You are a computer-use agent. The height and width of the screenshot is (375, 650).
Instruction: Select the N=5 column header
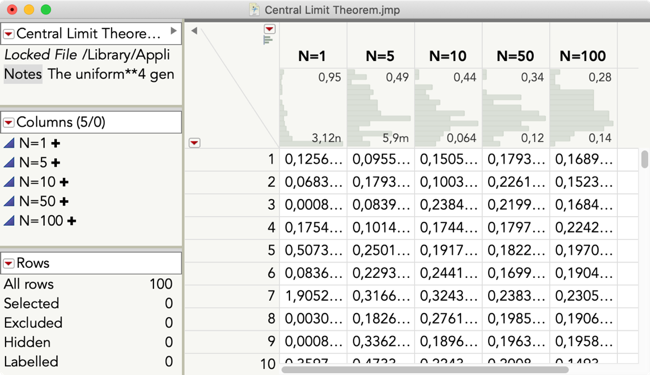pyautogui.click(x=380, y=56)
